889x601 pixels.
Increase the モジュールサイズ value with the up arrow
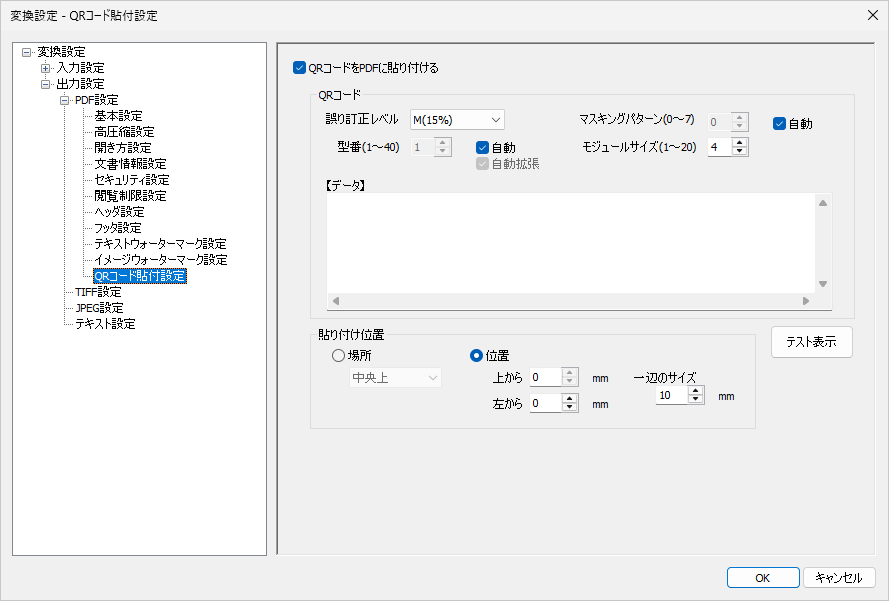[740, 142]
